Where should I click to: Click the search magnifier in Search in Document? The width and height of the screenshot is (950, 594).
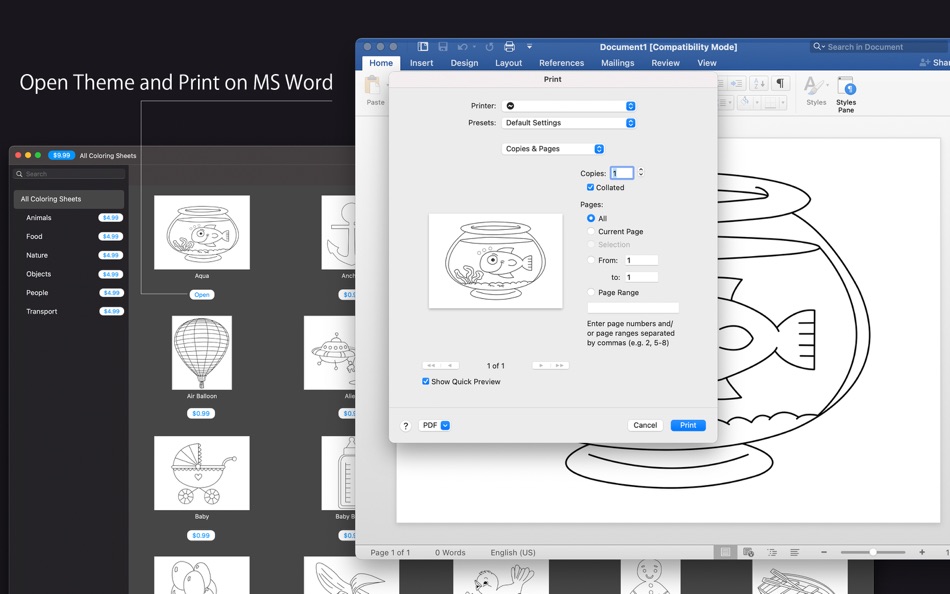818,47
